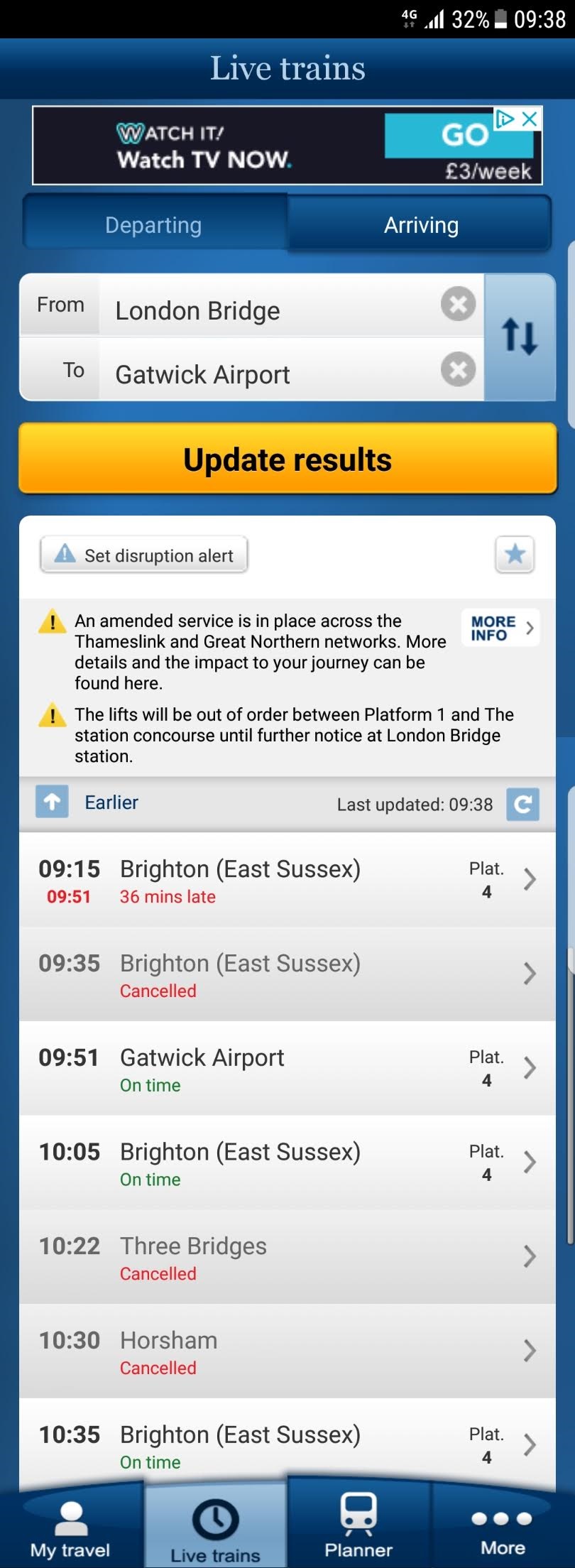Image resolution: width=575 pixels, height=1568 pixels.
Task: Expand the 09:51 Gatwick Airport train
Action: [287, 1068]
